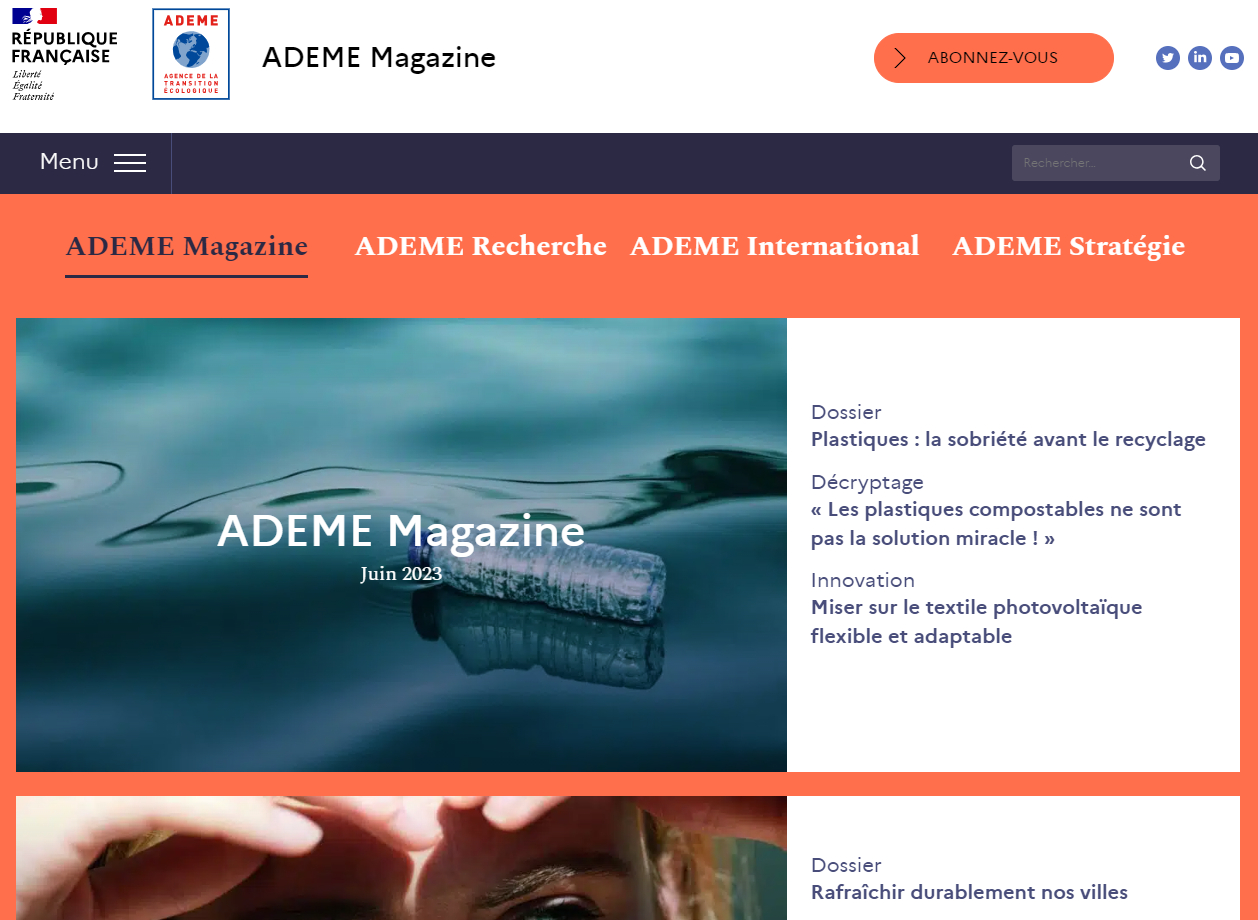Click the ABONNEZ-VOUS subscribe button
1258x920 pixels.
(x=994, y=58)
